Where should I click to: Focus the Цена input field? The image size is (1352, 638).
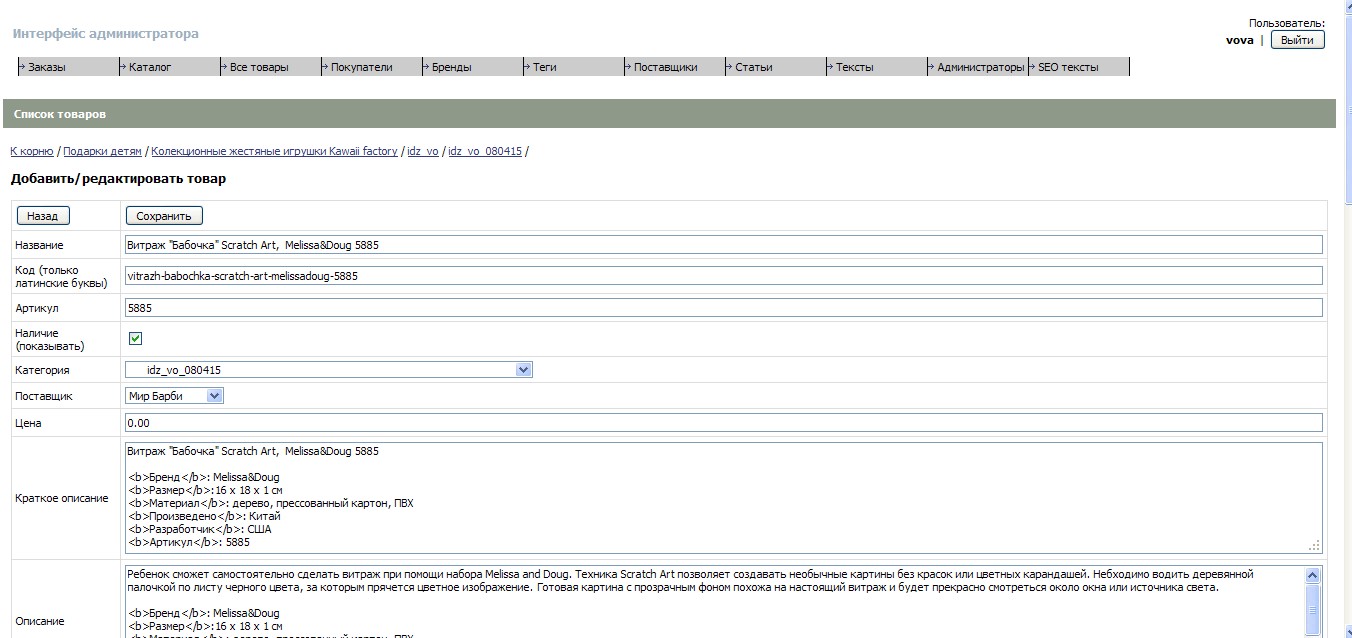coord(724,423)
